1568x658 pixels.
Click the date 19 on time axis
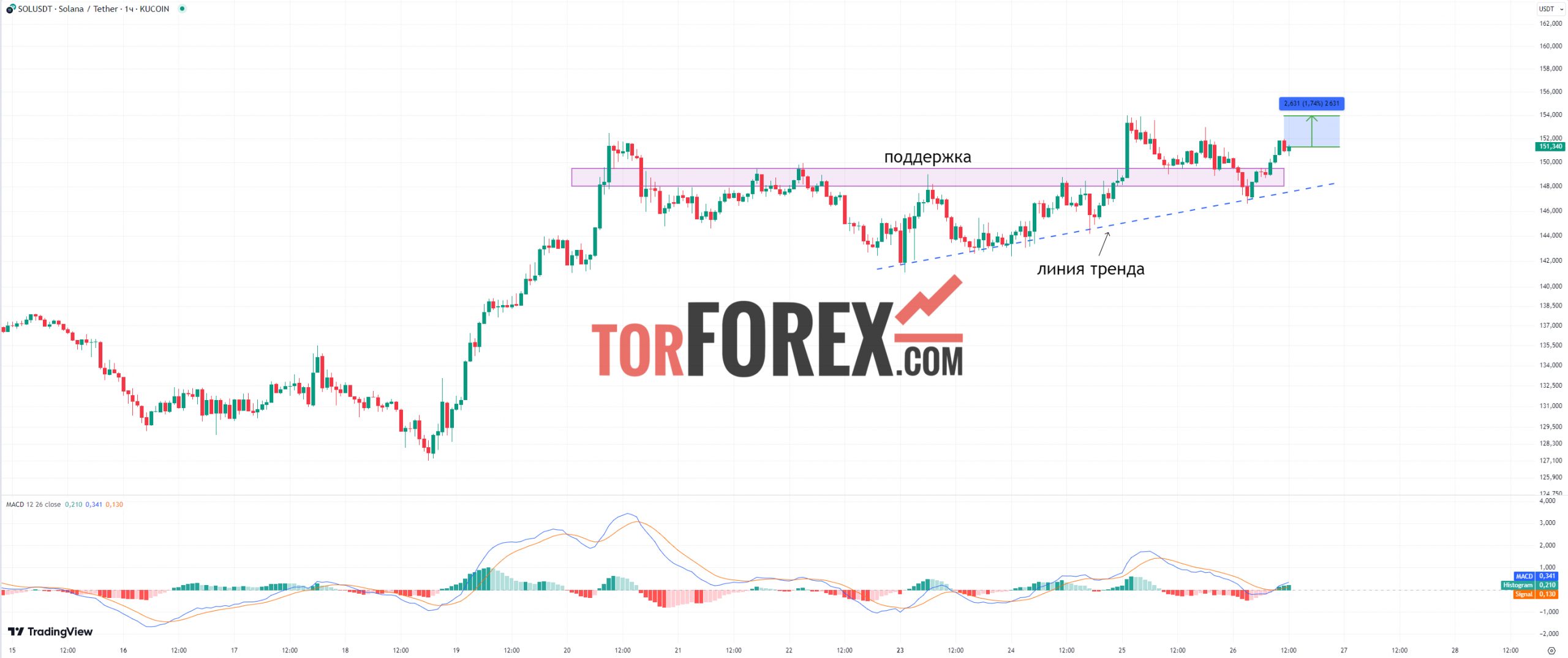coord(456,650)
